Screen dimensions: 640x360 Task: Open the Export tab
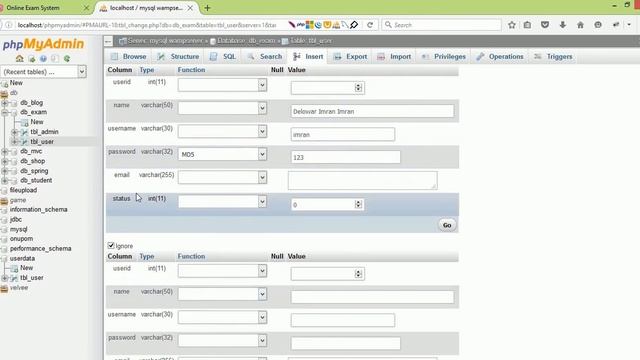tap(350, 57)
